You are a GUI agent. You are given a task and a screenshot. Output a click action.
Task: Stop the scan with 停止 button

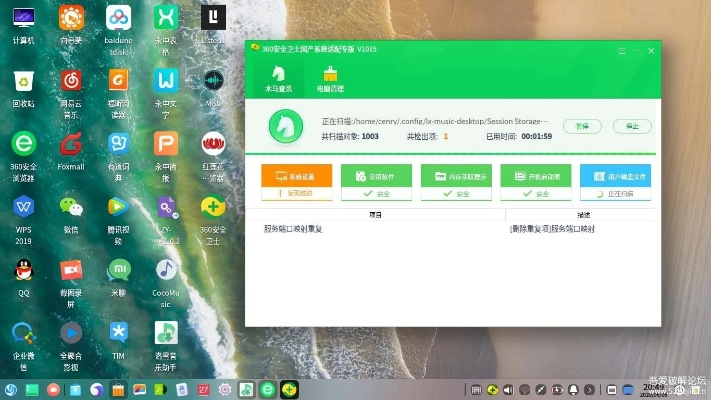(631, 126)
